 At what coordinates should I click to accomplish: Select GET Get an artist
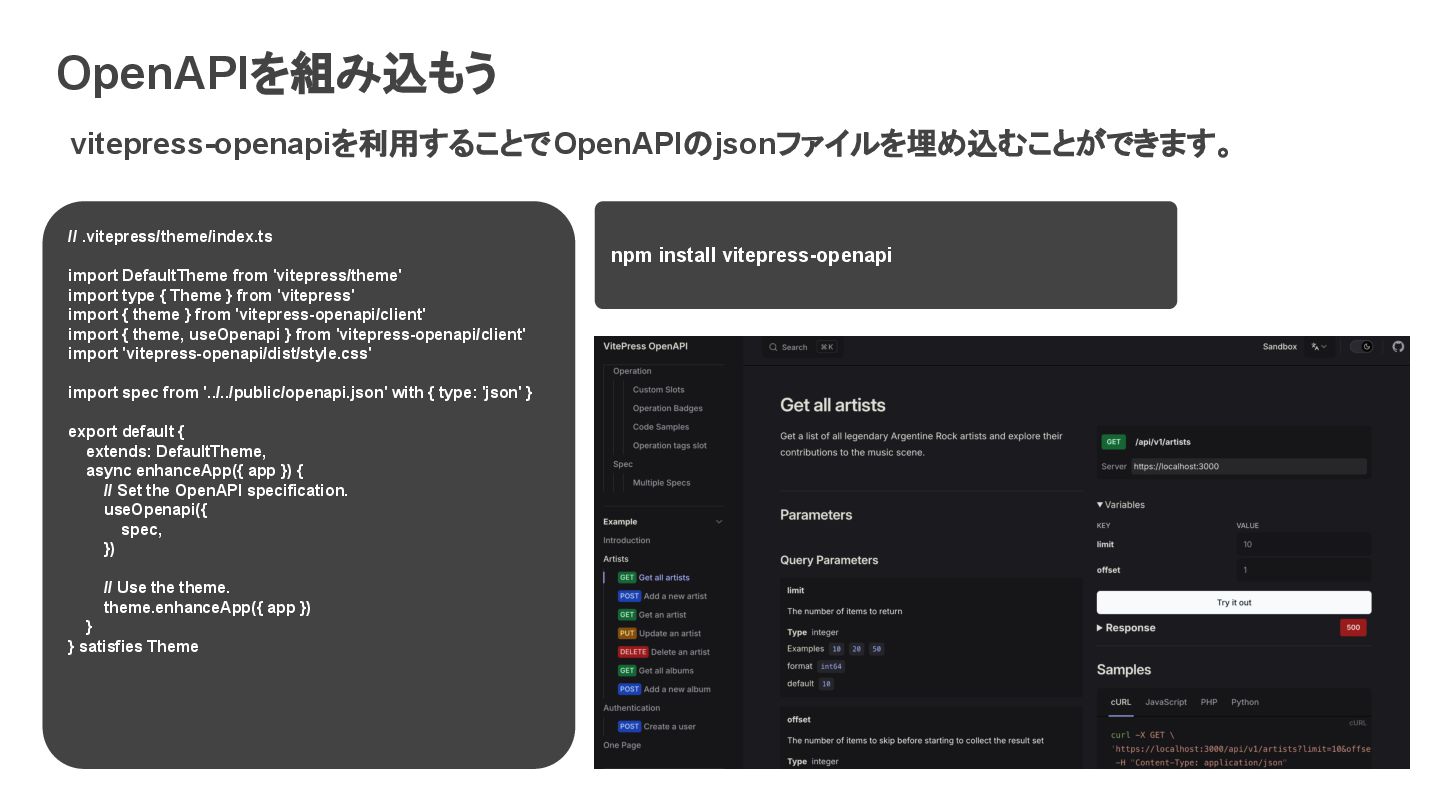pos(652,615)
